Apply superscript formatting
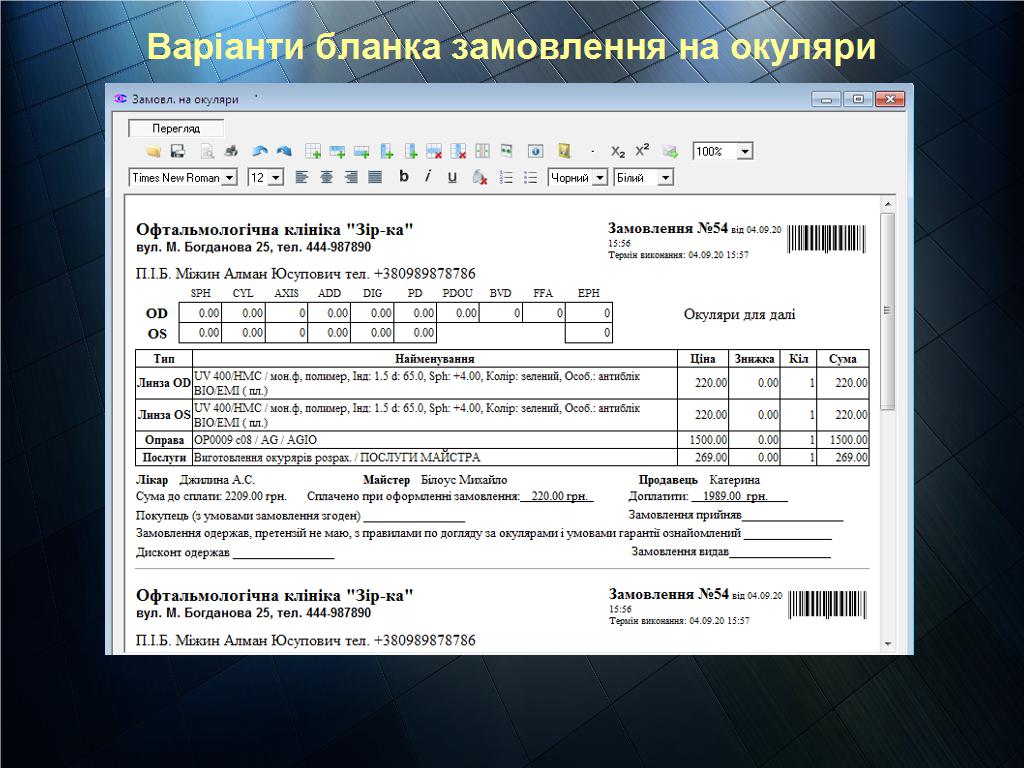 (642, 150)
